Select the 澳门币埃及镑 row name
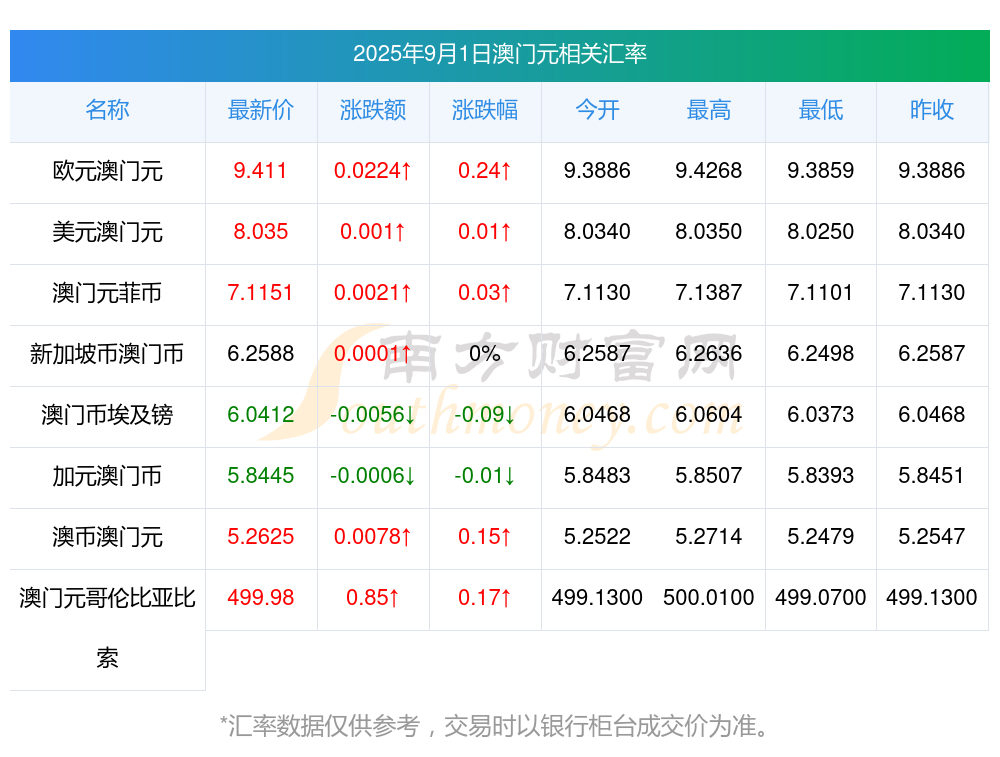 tap(107, 415)
